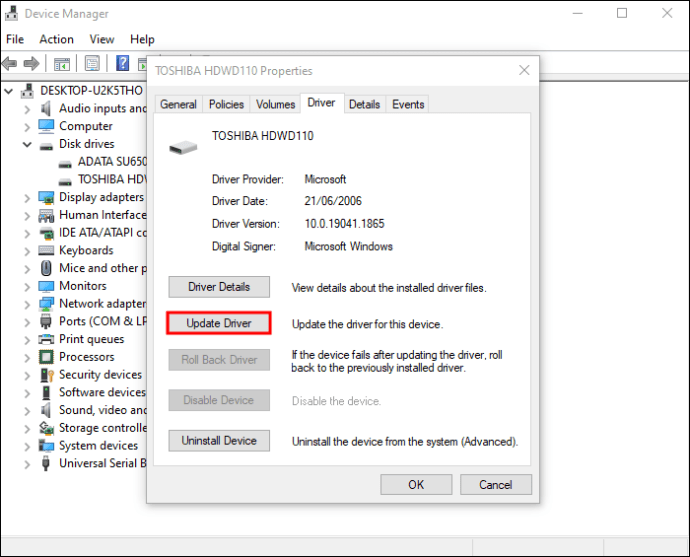
Task: Click the Print queues printer icon
Action: [x=46, y=339]
